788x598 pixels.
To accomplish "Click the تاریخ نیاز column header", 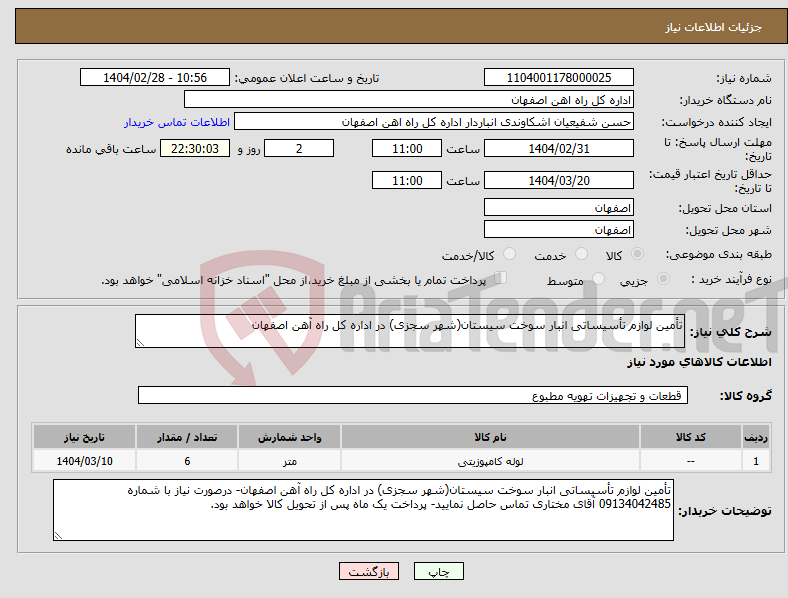I will 84,437.
